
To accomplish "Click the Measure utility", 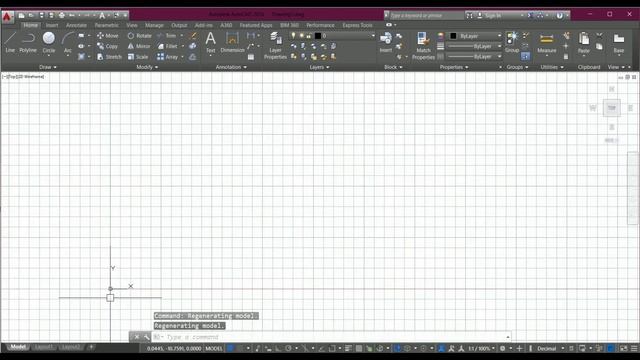I will click(x=547, y=43).
